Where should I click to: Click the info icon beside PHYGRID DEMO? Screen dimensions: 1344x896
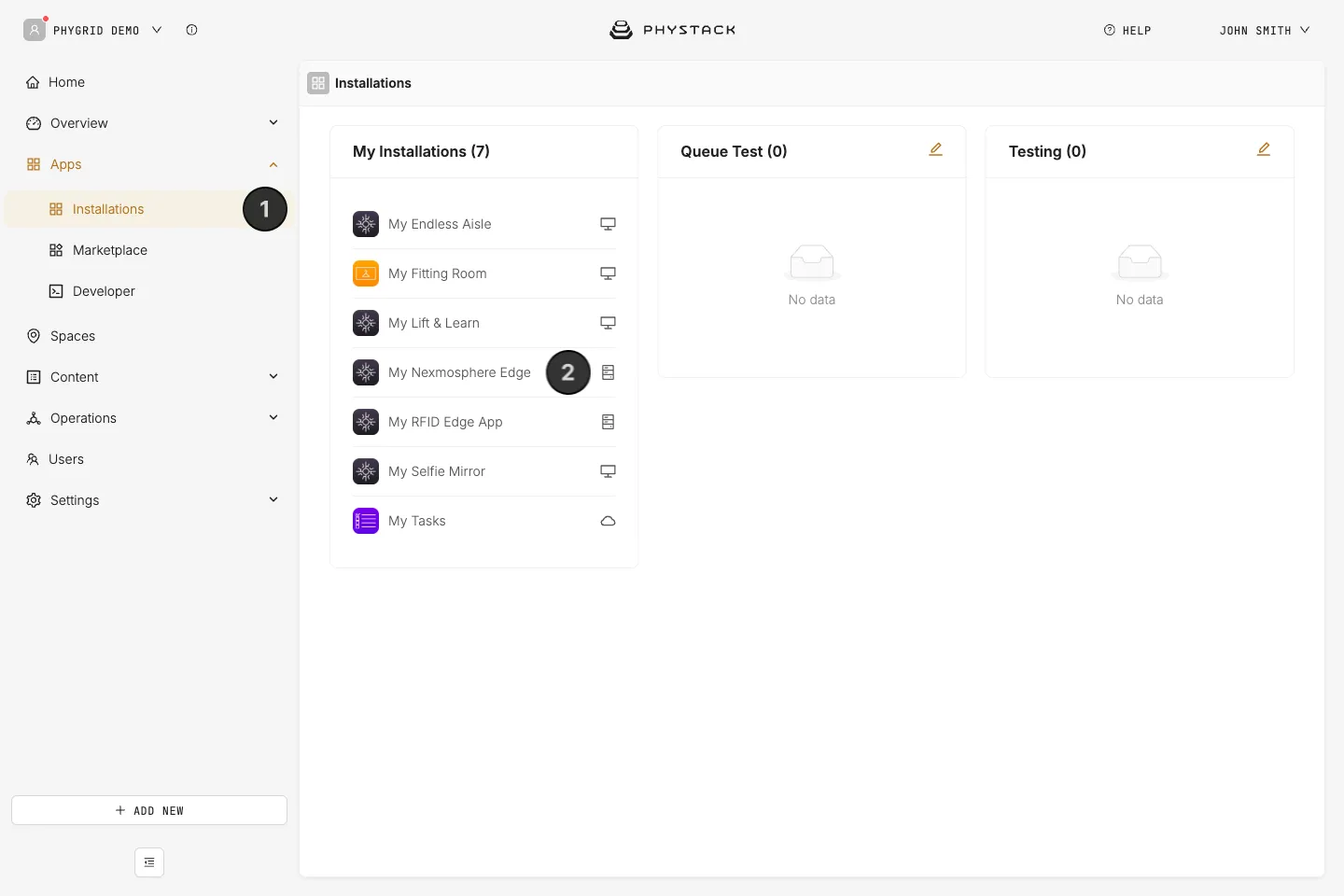[191, 30]
